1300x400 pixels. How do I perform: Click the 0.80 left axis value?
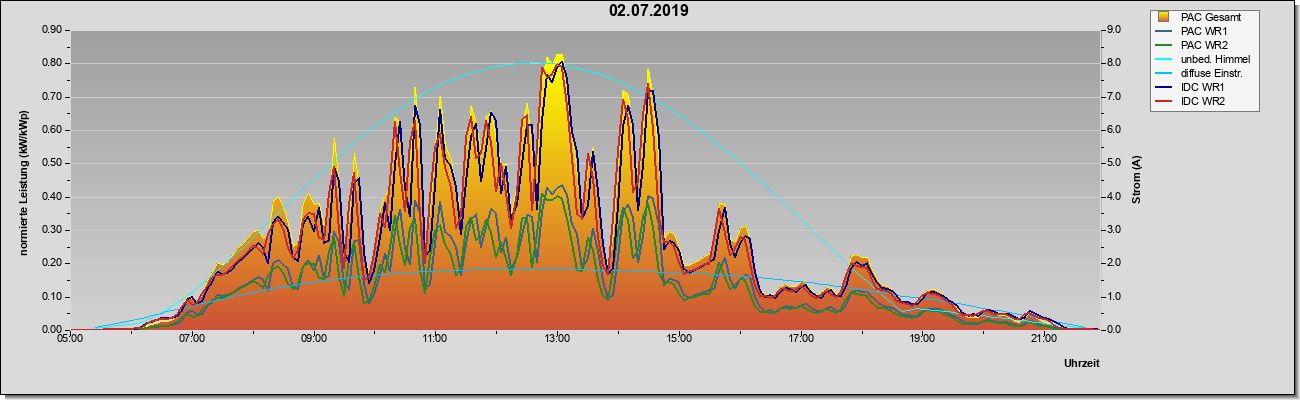click(52, 63)
